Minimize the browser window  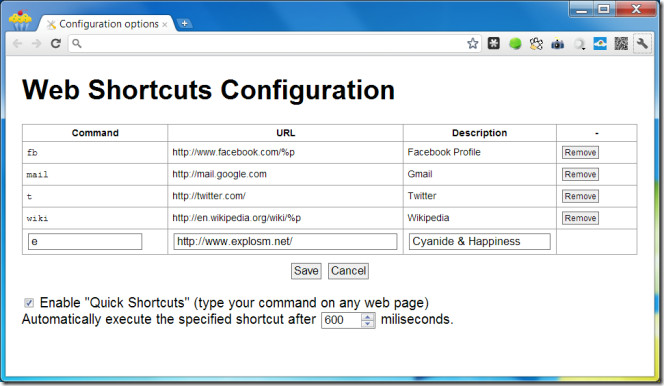pos(581,9)
